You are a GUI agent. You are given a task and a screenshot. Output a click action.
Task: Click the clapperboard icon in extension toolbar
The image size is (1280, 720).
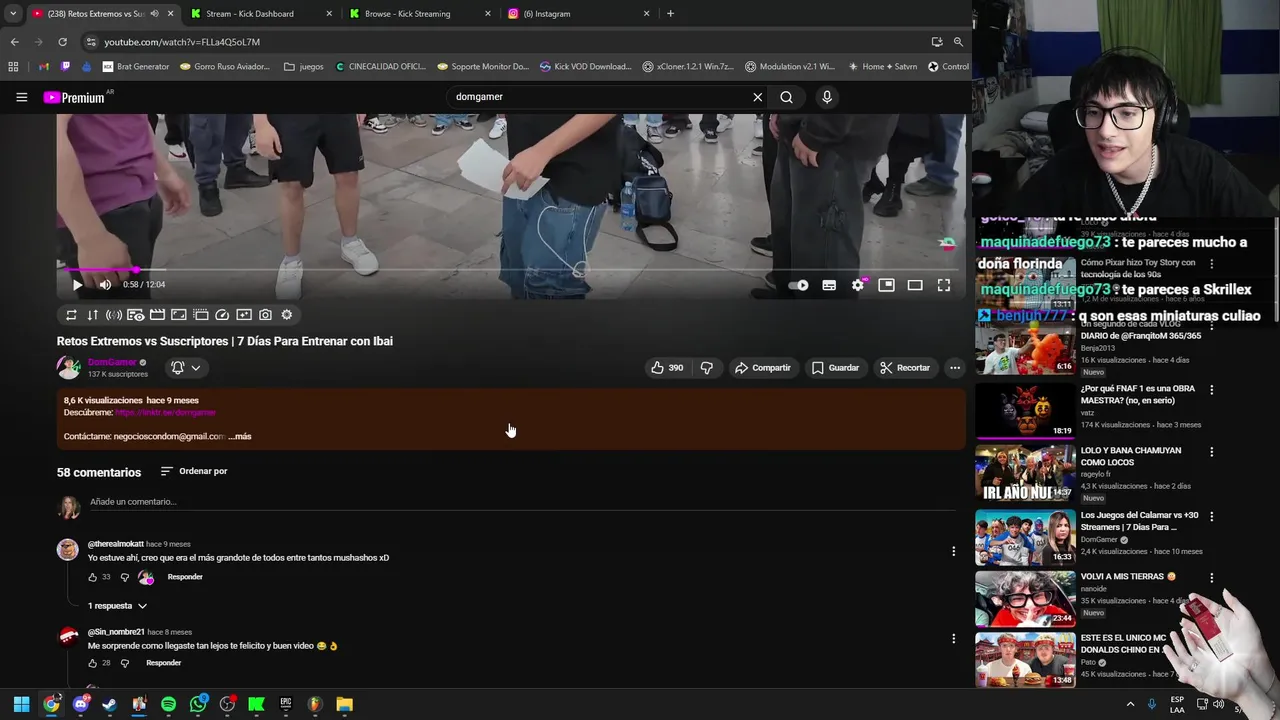click(157, 315)
